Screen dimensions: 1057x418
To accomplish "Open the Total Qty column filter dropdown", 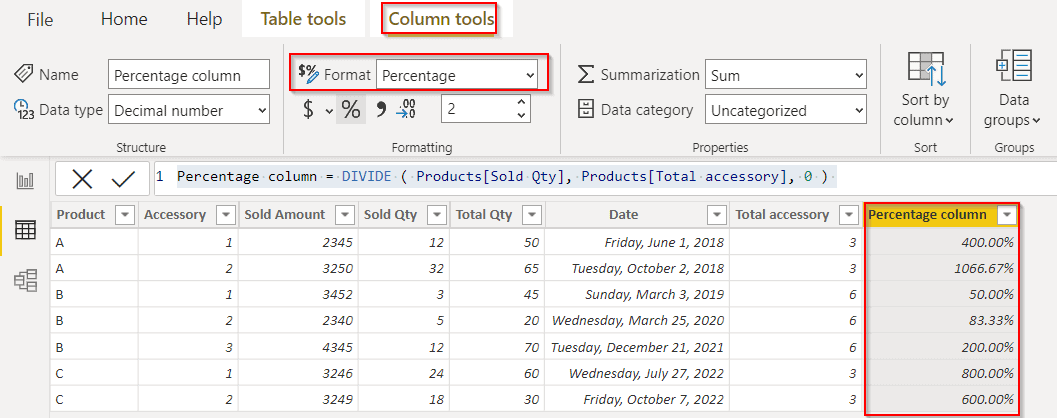I will (x=533, y=215).
